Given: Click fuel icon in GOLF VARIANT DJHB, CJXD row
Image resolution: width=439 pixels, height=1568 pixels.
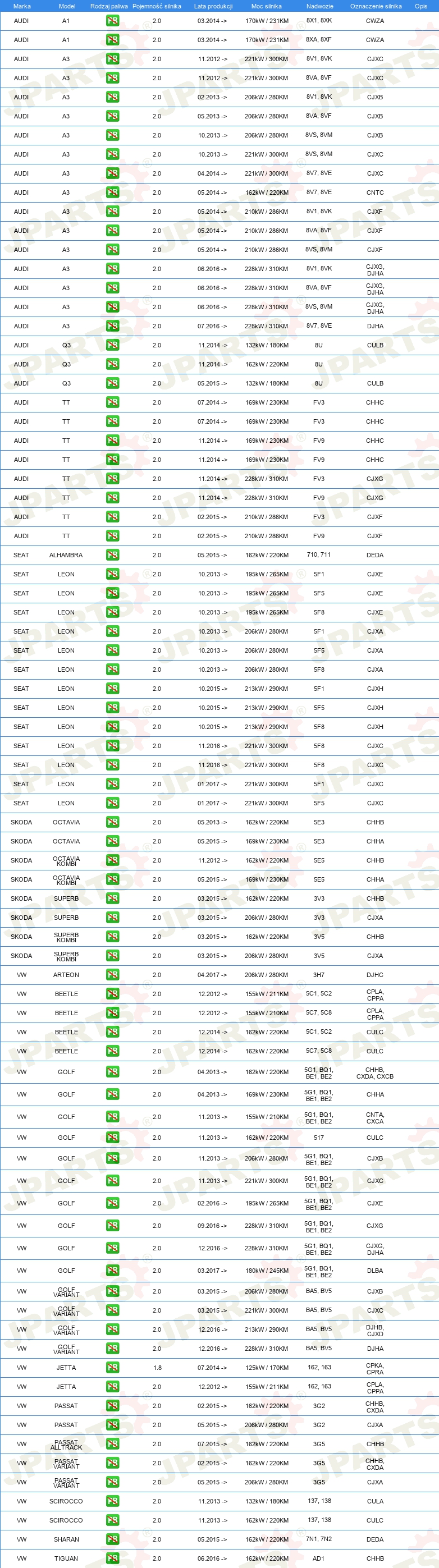Looking at the screenshot, I should 113,1329.
